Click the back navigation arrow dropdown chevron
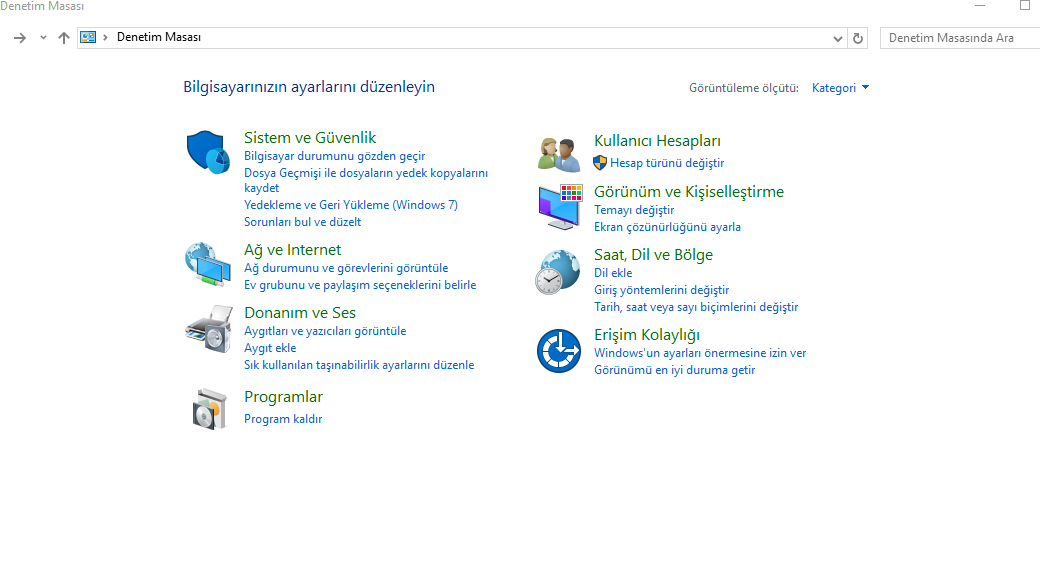 click(x=41, y=37)
